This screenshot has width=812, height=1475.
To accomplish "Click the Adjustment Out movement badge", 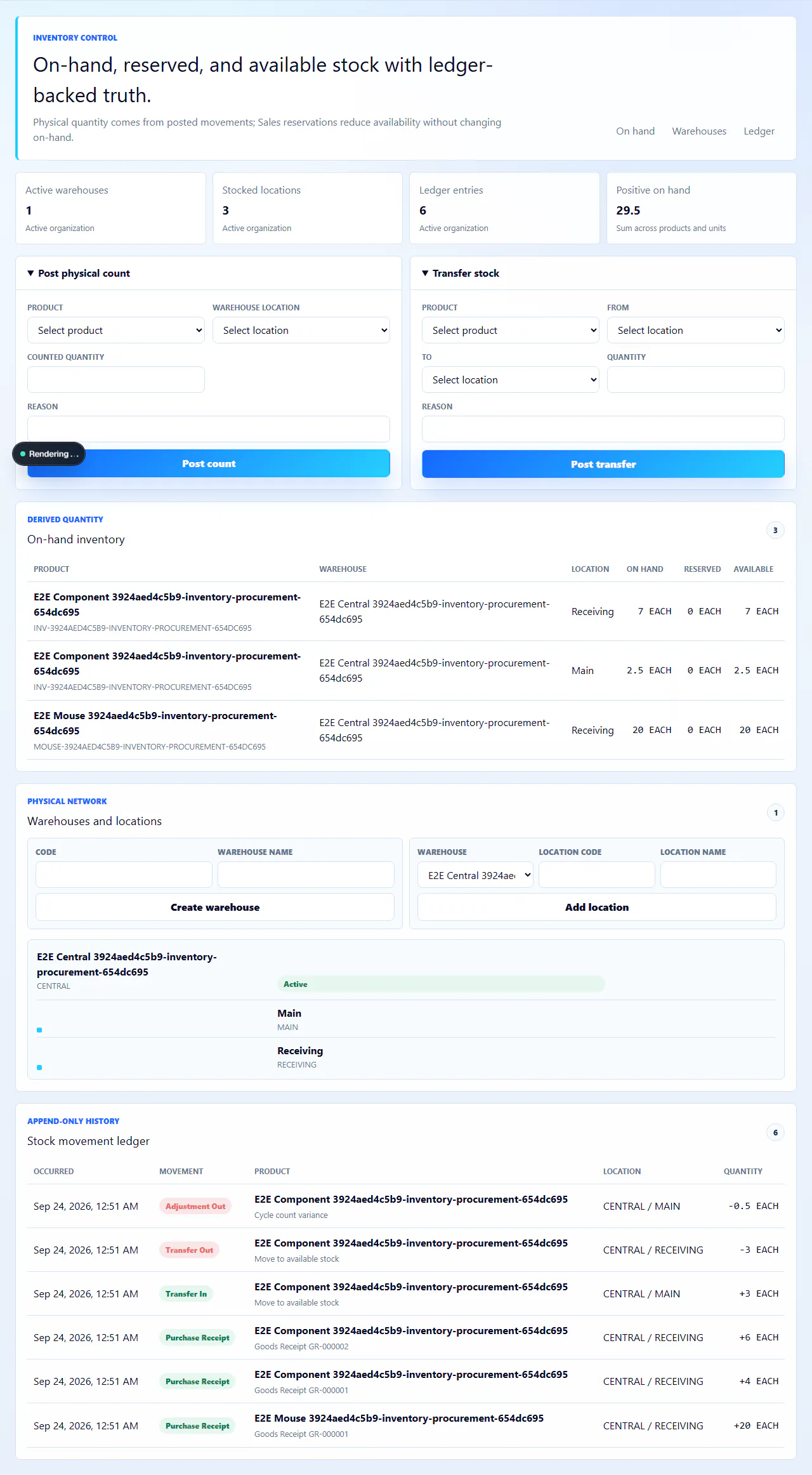I will click(195, 1206).
